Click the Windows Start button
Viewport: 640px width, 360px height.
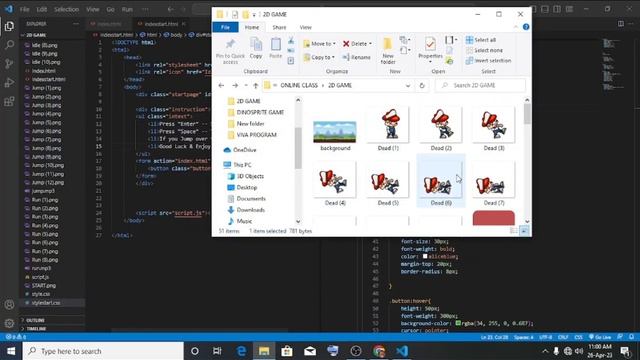11,351
